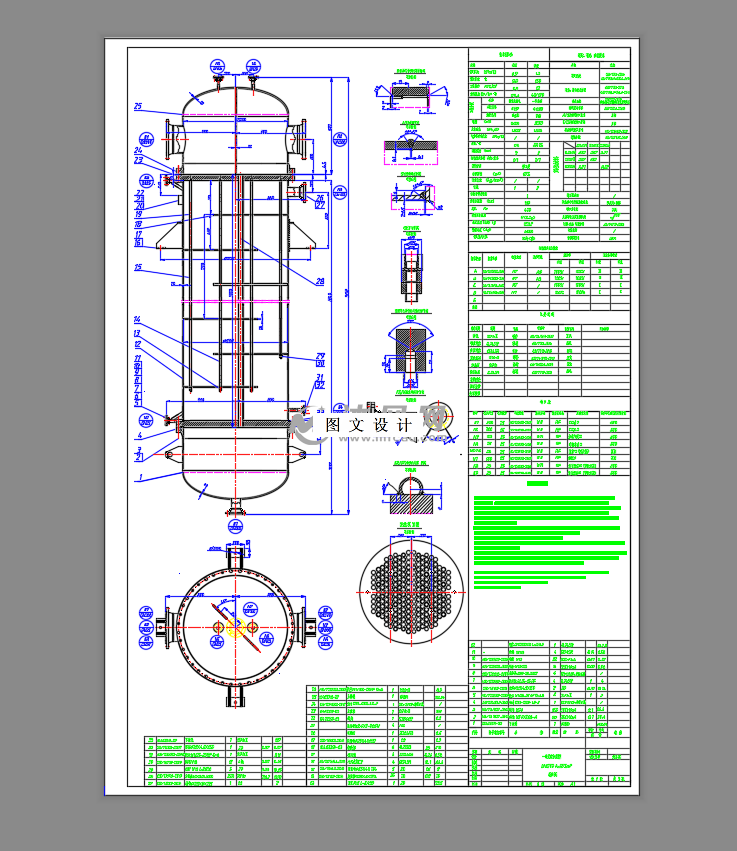Select the top plan view of the vessel
737x851 pixels.
[236, 627]
